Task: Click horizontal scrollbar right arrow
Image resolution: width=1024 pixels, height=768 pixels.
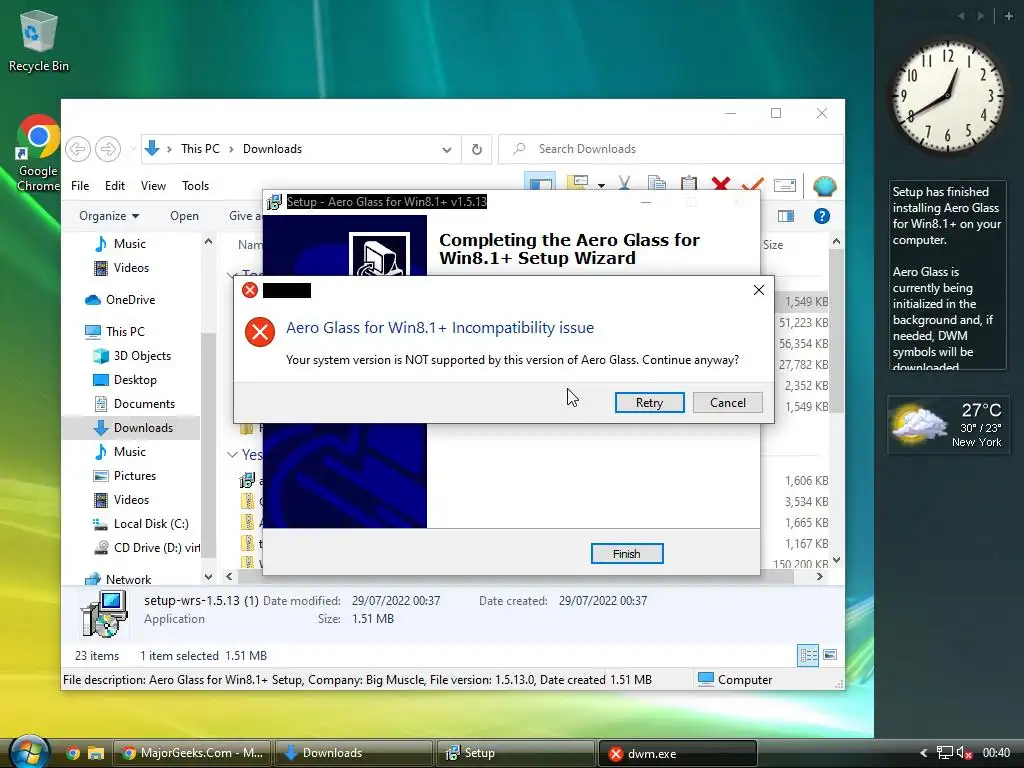Action: coord(820,577)
